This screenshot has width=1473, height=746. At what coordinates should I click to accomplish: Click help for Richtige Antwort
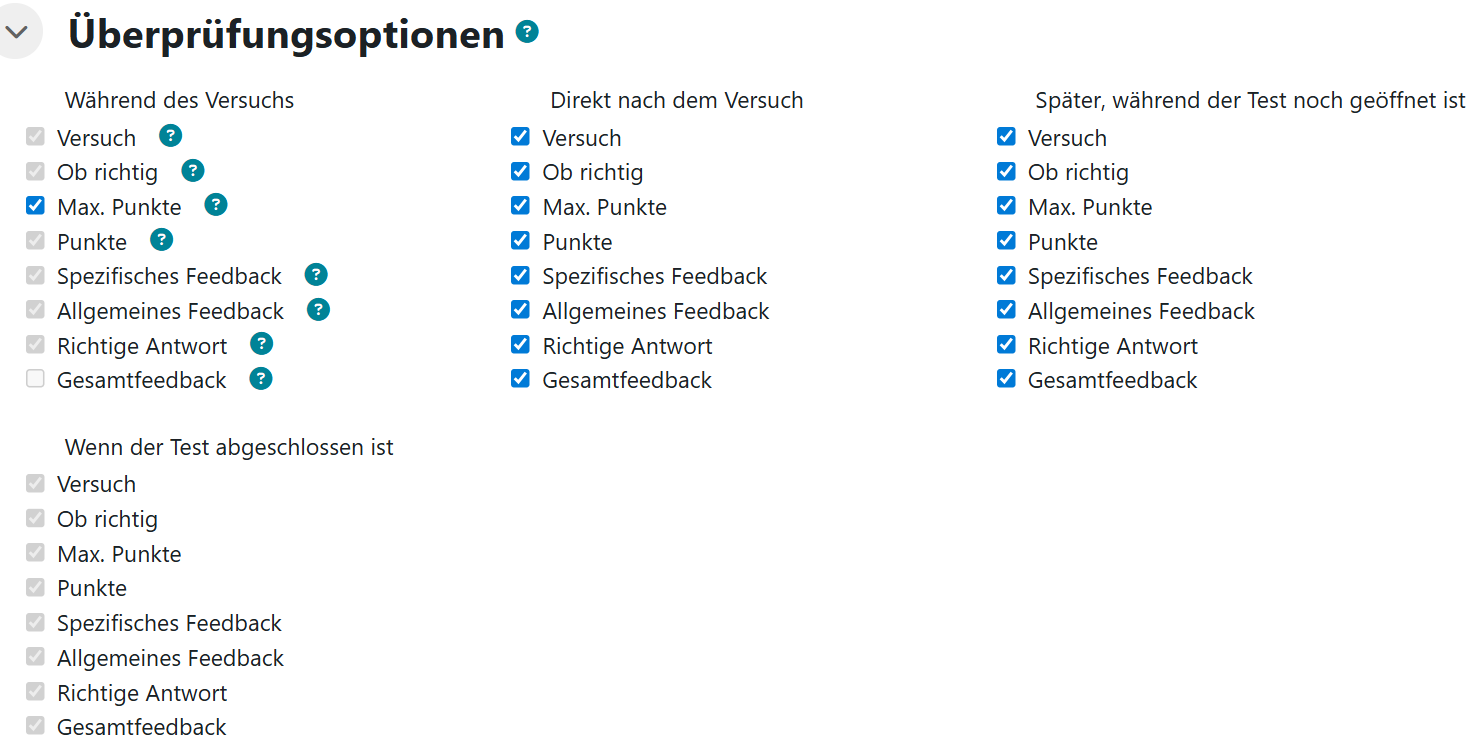click(x=261, y=344)
